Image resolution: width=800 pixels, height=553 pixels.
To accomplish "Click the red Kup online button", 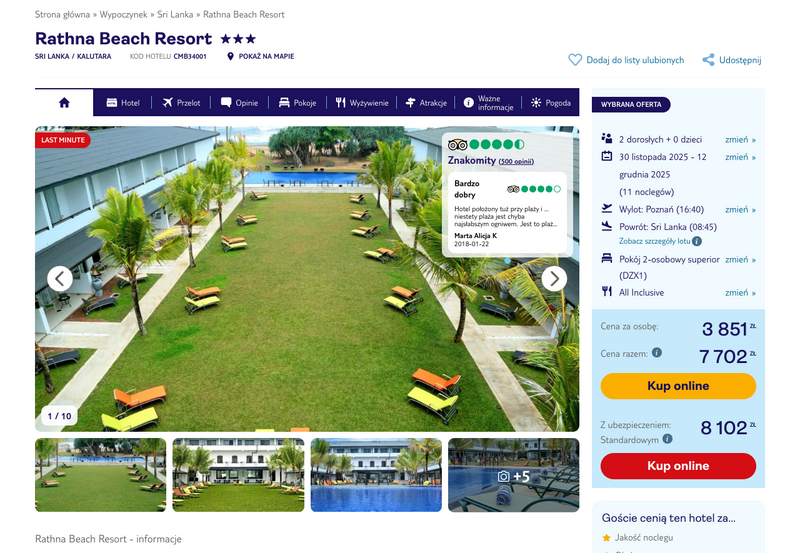I will (x=678, y=466).
